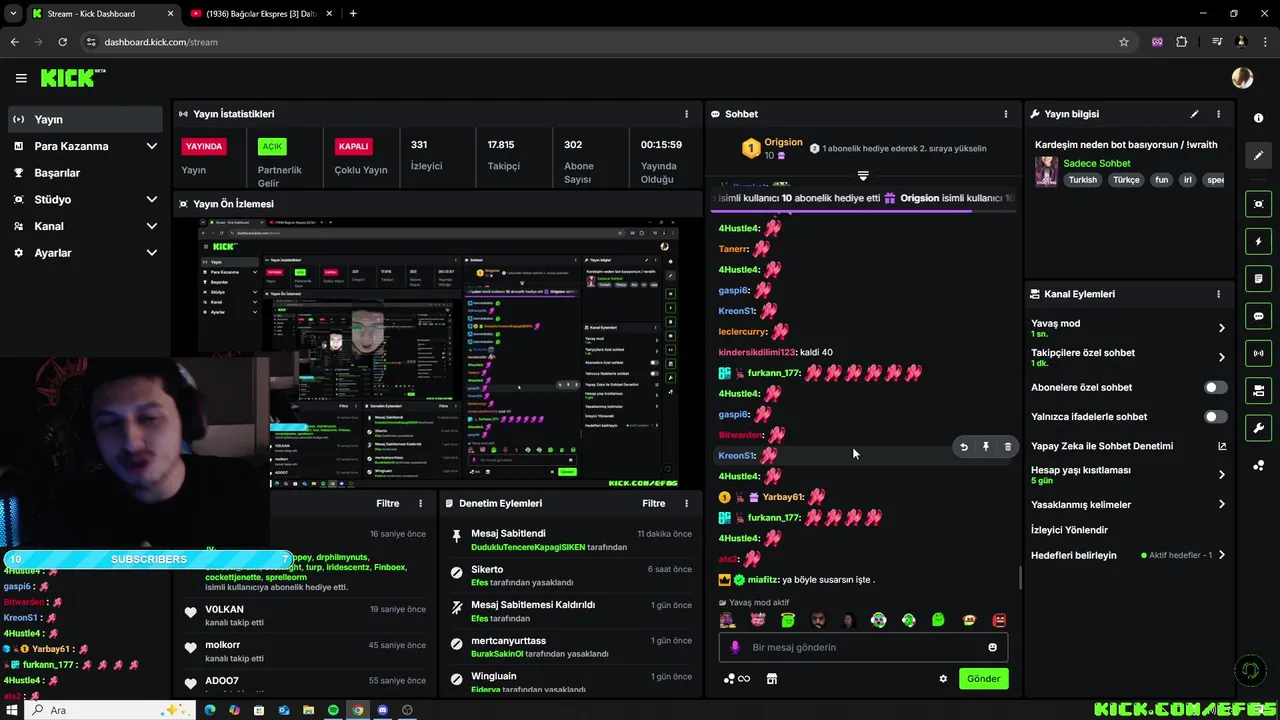The image size is (1280, 720).
Task: Click the Türkçe tag chip
Action: click(1126, 180)
